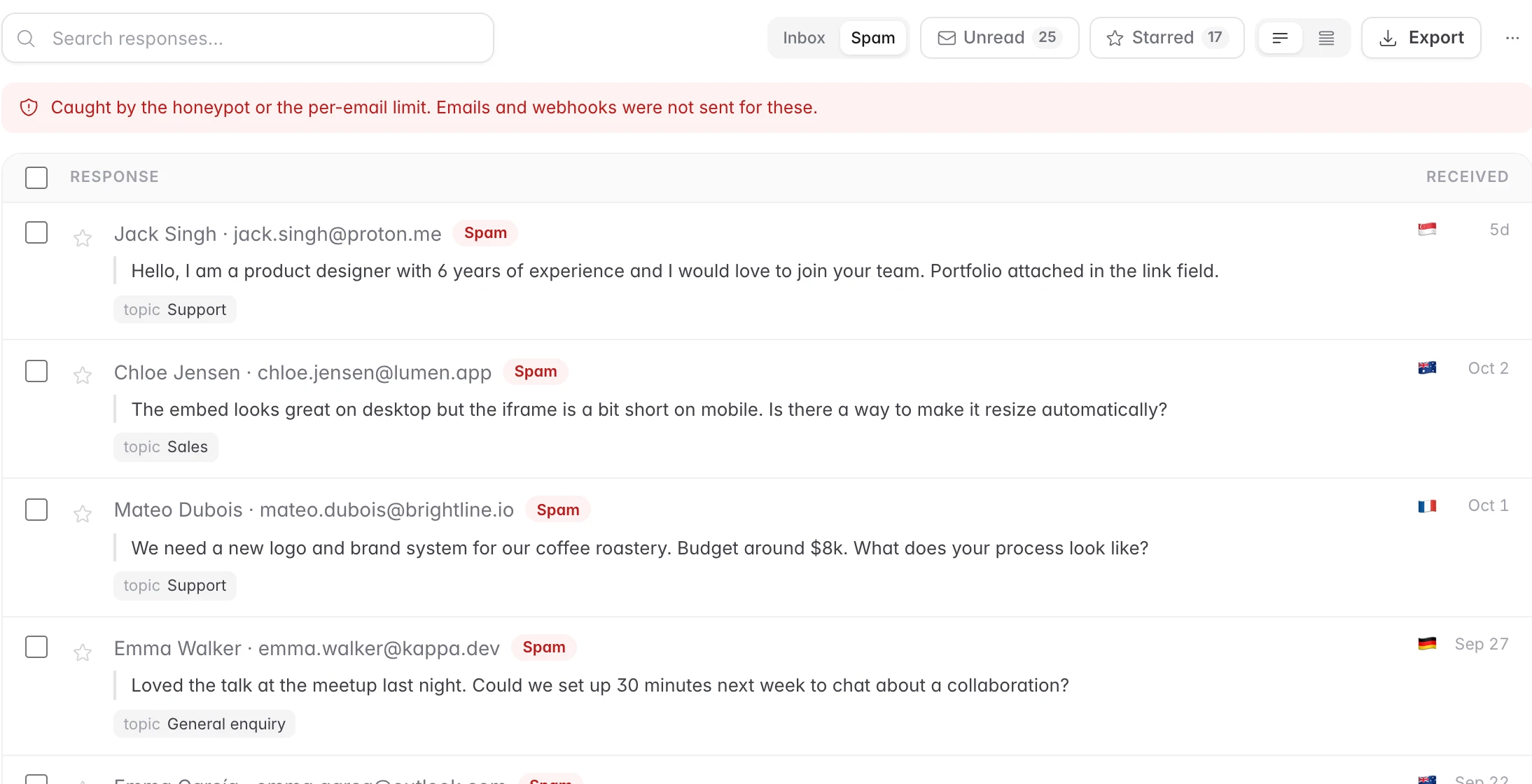Click topic Support tag on Mateo Dubois row

pos(175,585)
